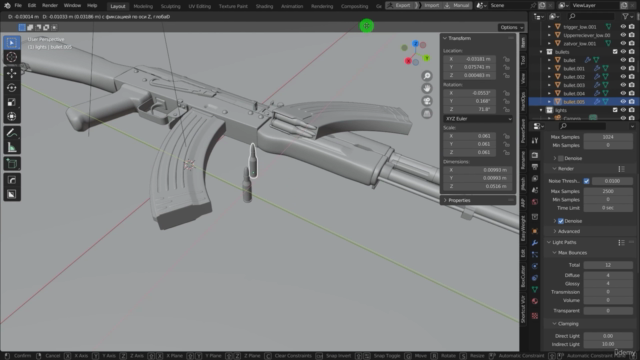The image size is (640, 360).
Task: Choose the Move tool
Action: 12,73
